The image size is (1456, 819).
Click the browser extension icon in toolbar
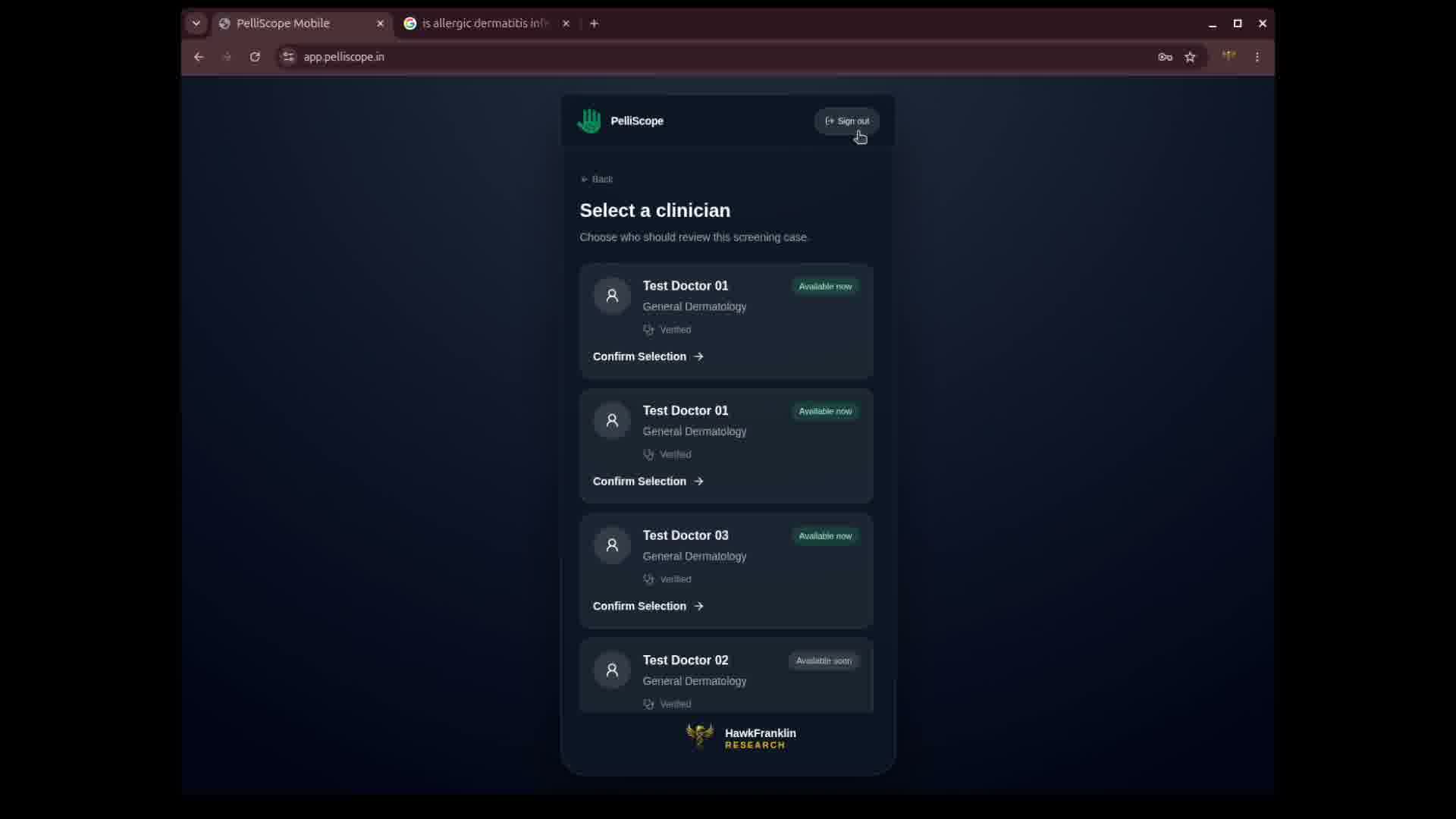tap(1229, 56)
